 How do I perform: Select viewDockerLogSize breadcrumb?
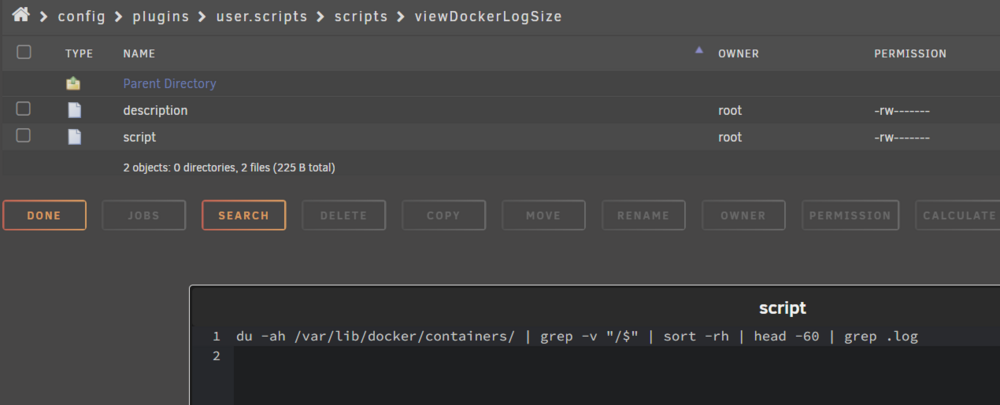tap(488, 16)
